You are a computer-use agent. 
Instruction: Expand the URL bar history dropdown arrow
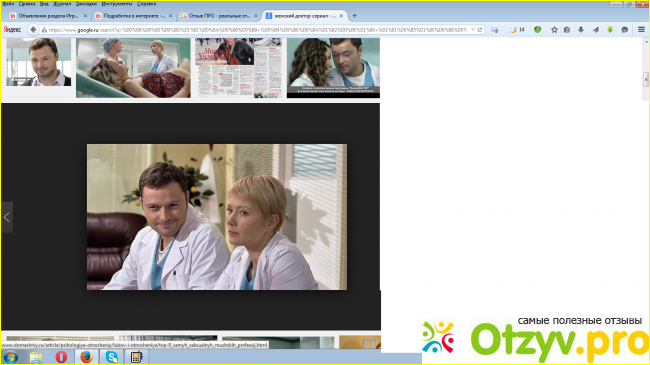473,30
